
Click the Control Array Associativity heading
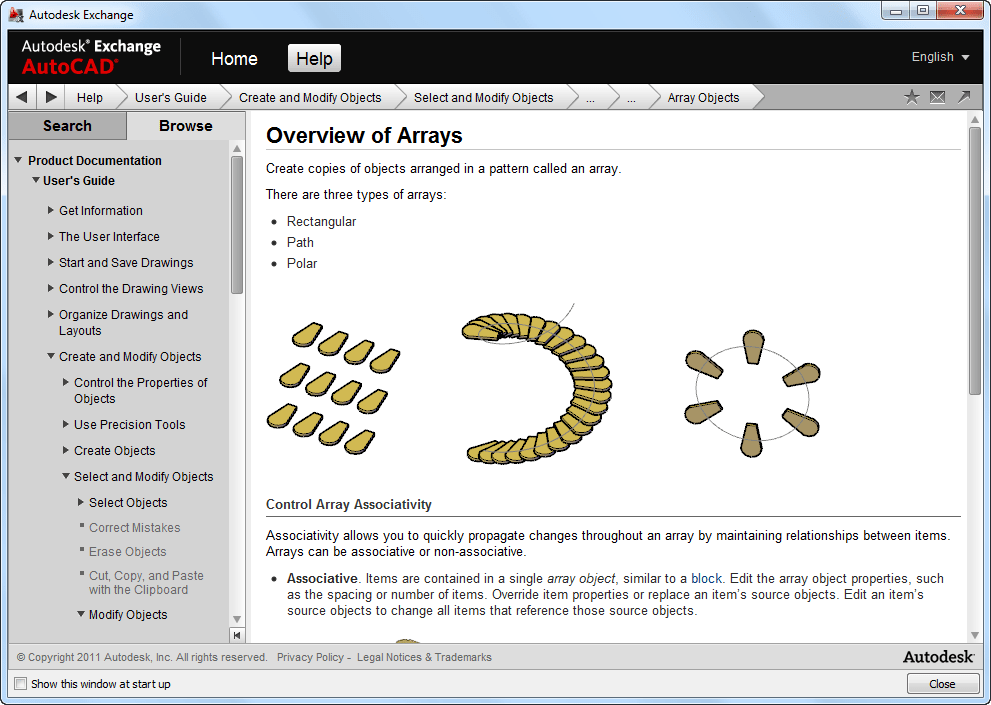point(349,505)
